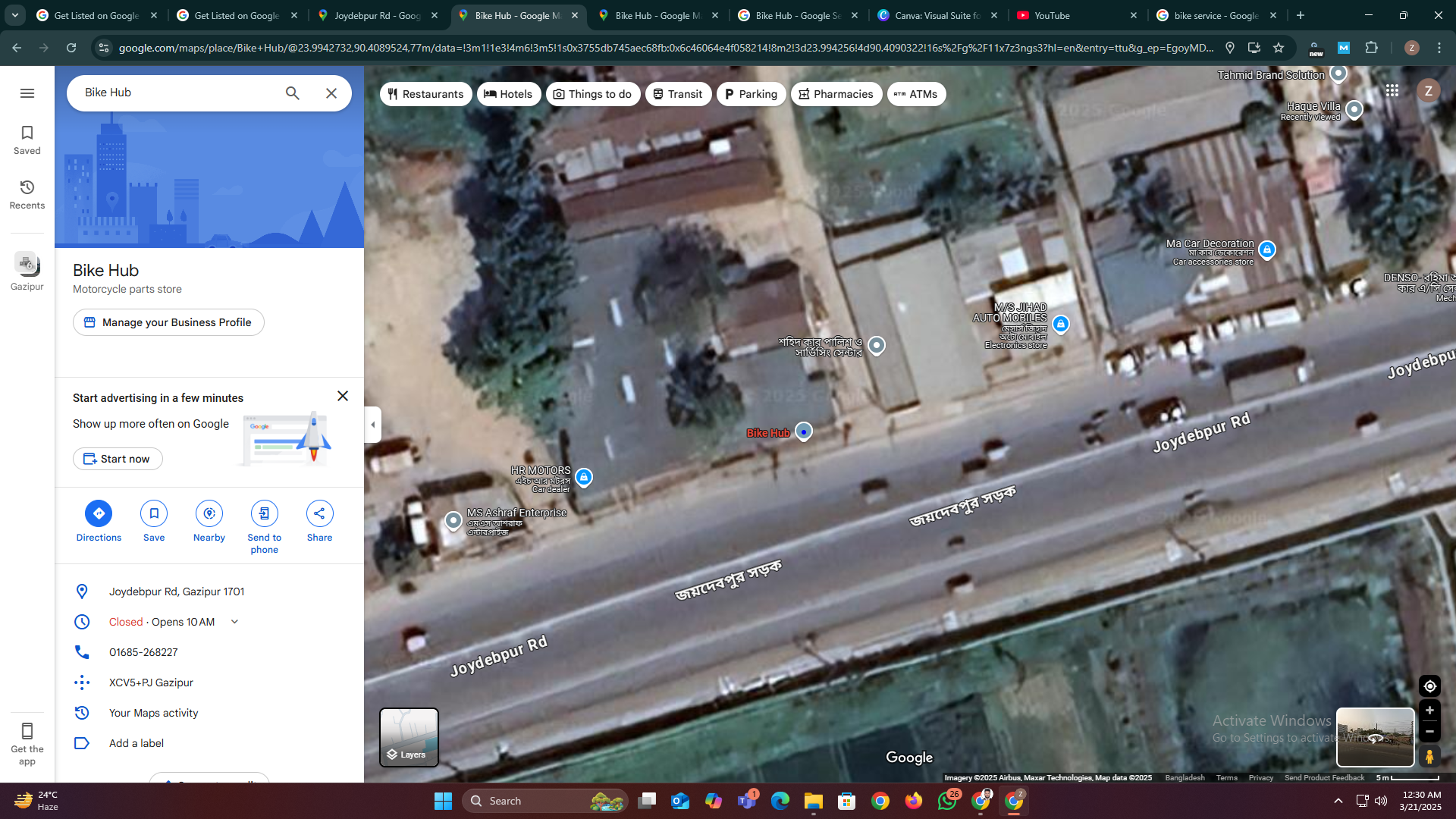Image resolution: width=1456 pixels, height=819 pixels.
Task: Click the Bike Hub search field
Action: pos(174,93)
